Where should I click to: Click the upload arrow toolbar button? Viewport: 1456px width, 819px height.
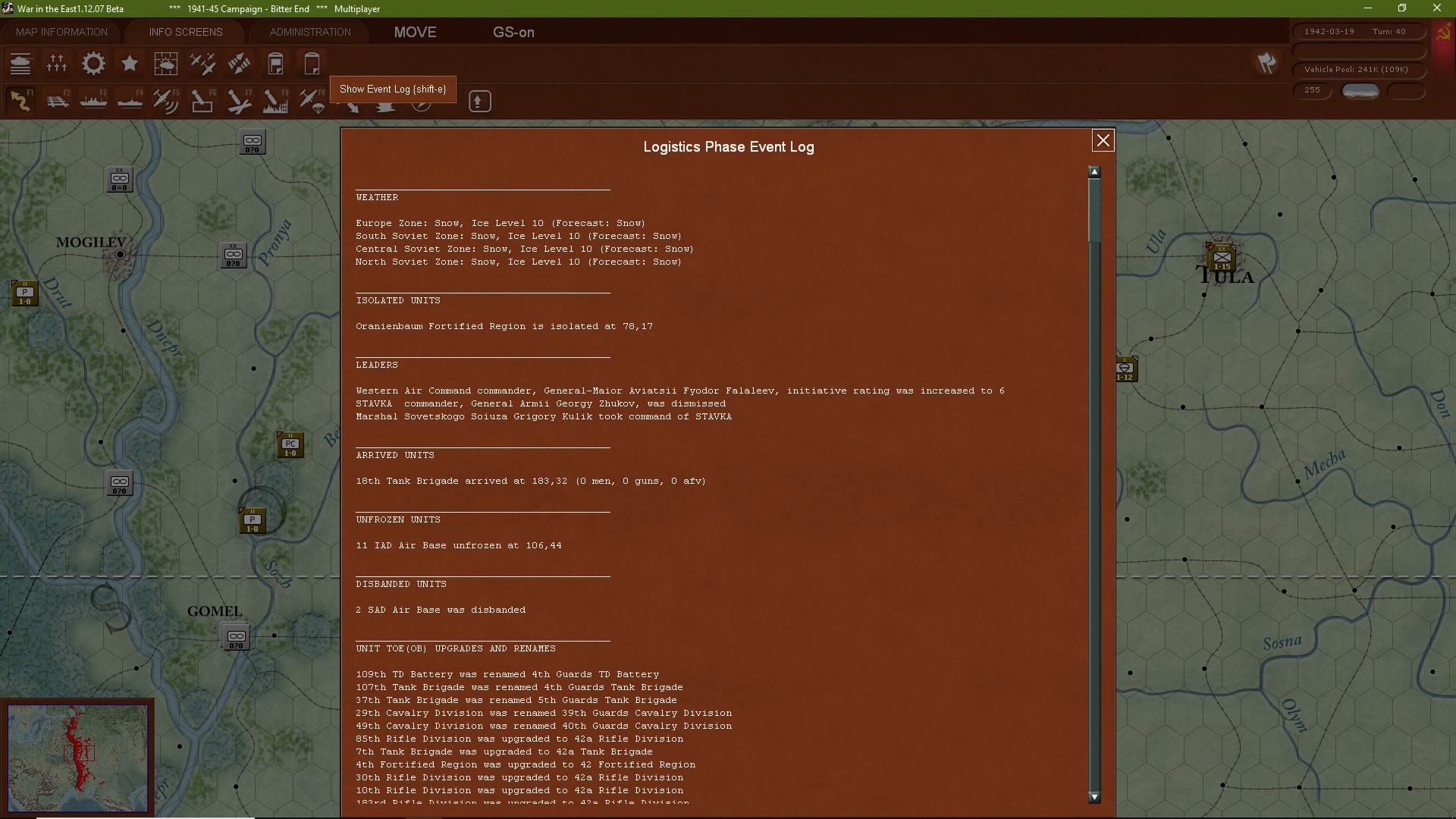pyautogui.click(x=479, y=101)
